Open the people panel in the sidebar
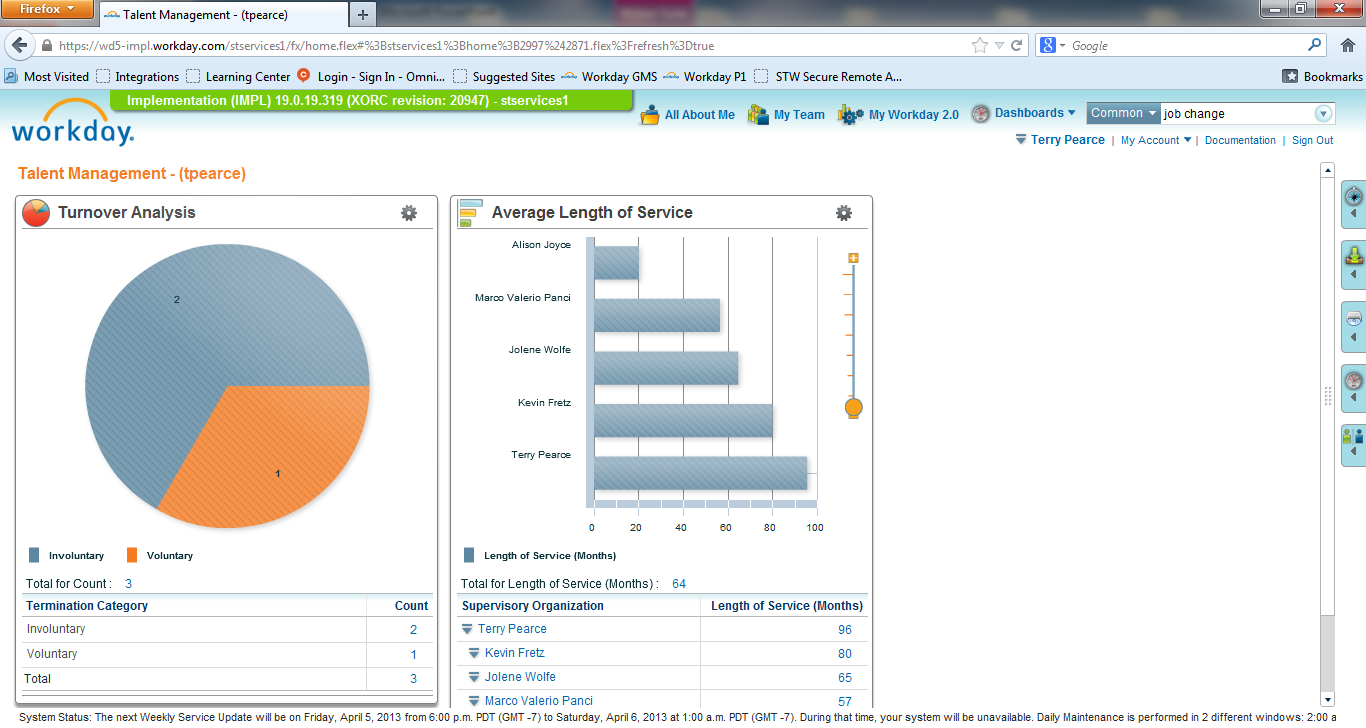This screenshot has height=728, width=1366. 1354,444
